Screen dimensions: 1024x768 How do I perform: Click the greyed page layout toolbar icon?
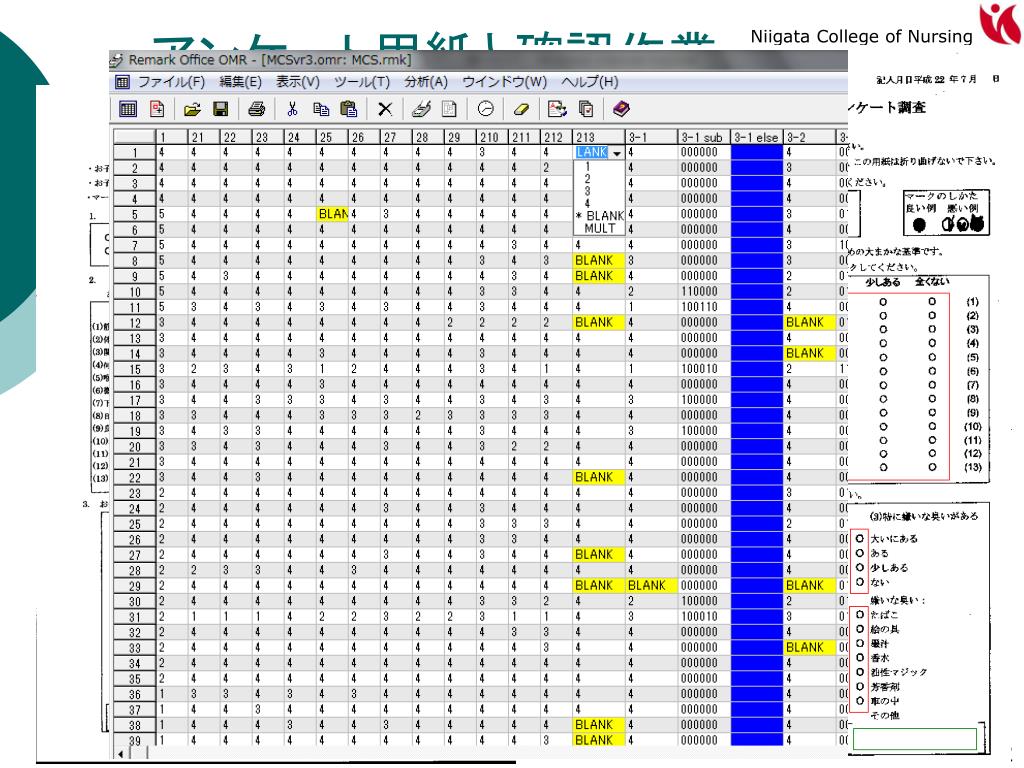[449, 109]
